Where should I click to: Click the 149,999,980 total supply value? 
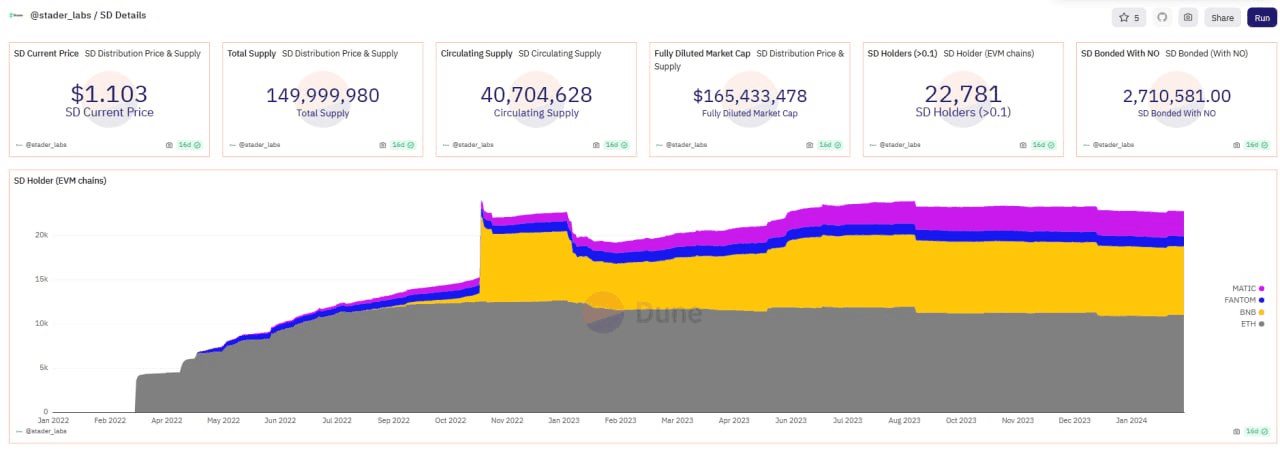(323, 95)
